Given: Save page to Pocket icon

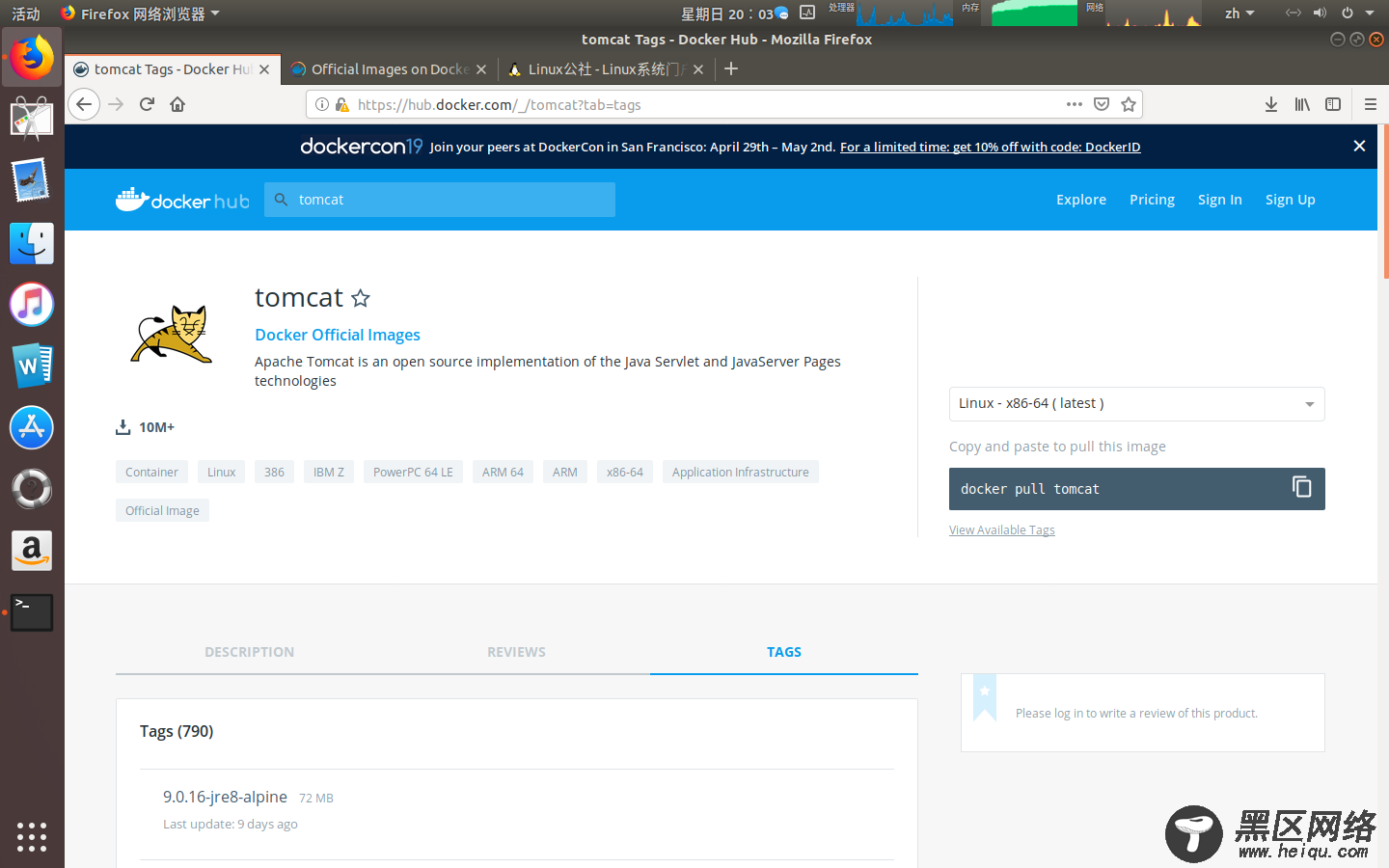Looking at the screenshot, I should point(1102,104).
